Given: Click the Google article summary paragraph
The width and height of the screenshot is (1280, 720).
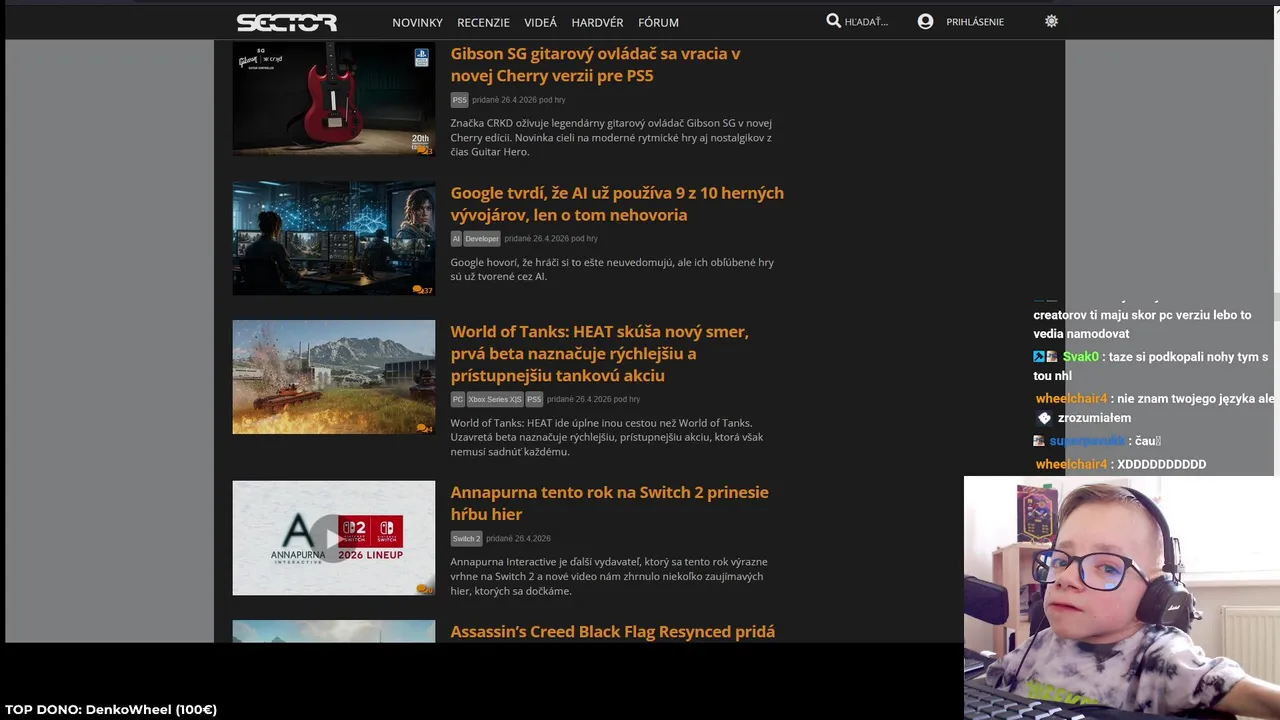Looking at the screenshot, I should [x=612, y=269].
